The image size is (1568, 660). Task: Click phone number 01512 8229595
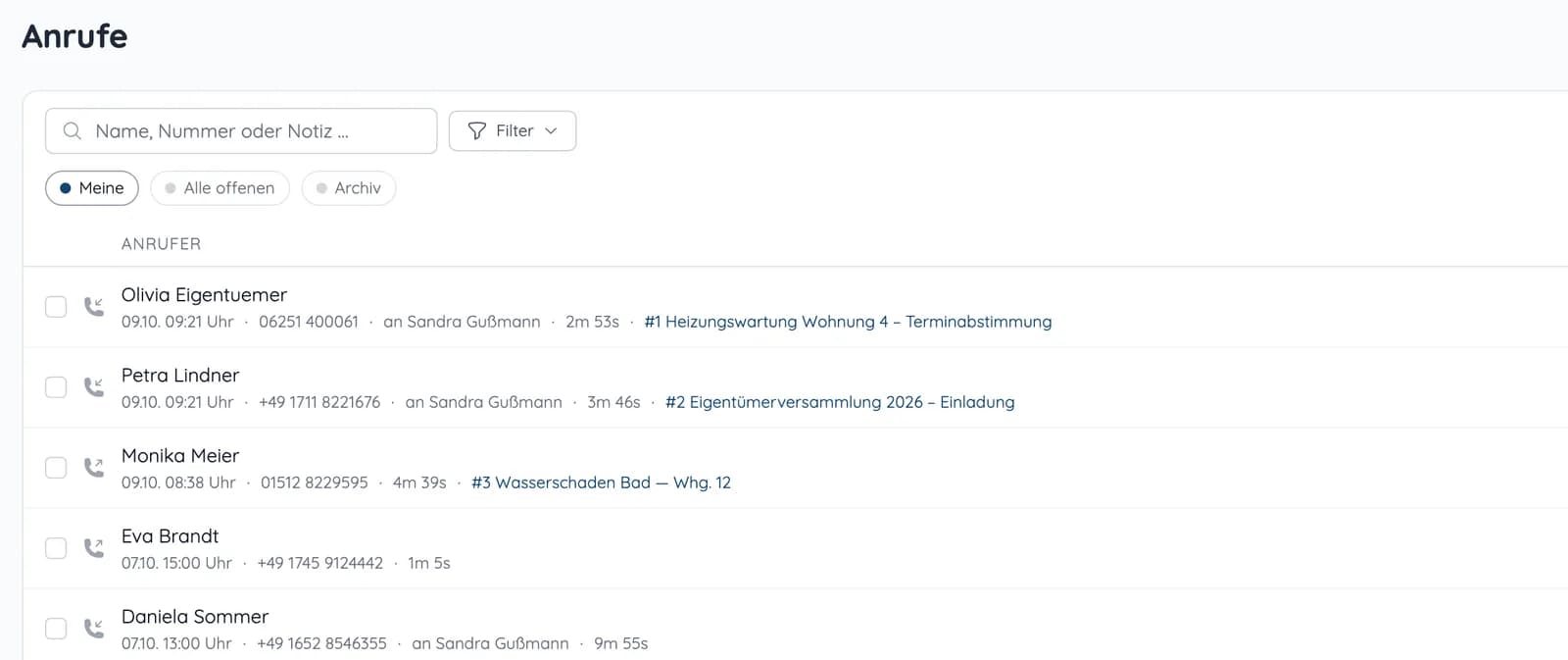pyautogui.click(x=315, y=482)
